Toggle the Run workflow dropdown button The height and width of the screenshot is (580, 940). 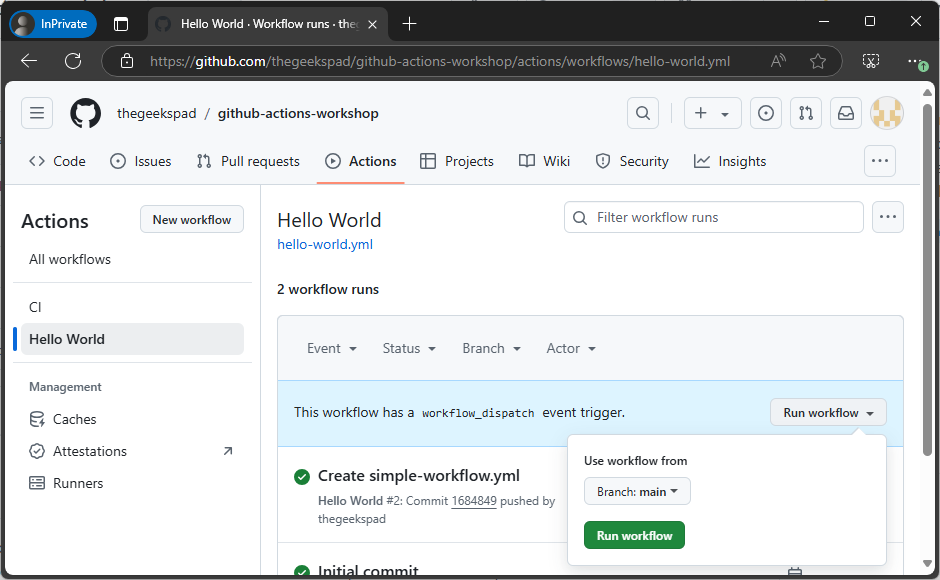[x=828, y=413]
